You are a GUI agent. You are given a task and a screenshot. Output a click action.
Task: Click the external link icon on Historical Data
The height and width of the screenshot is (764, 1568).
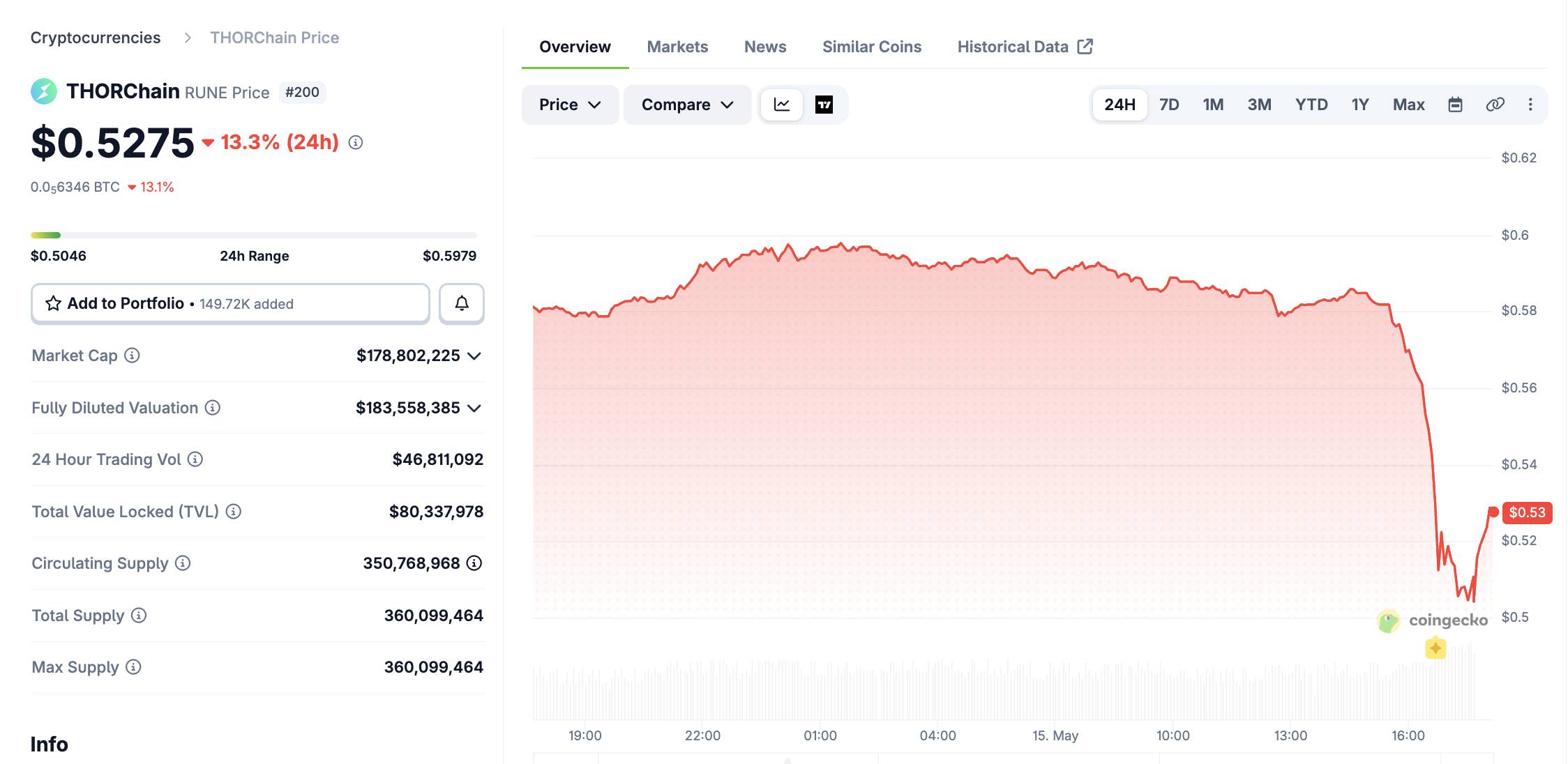coord(1085,47)
